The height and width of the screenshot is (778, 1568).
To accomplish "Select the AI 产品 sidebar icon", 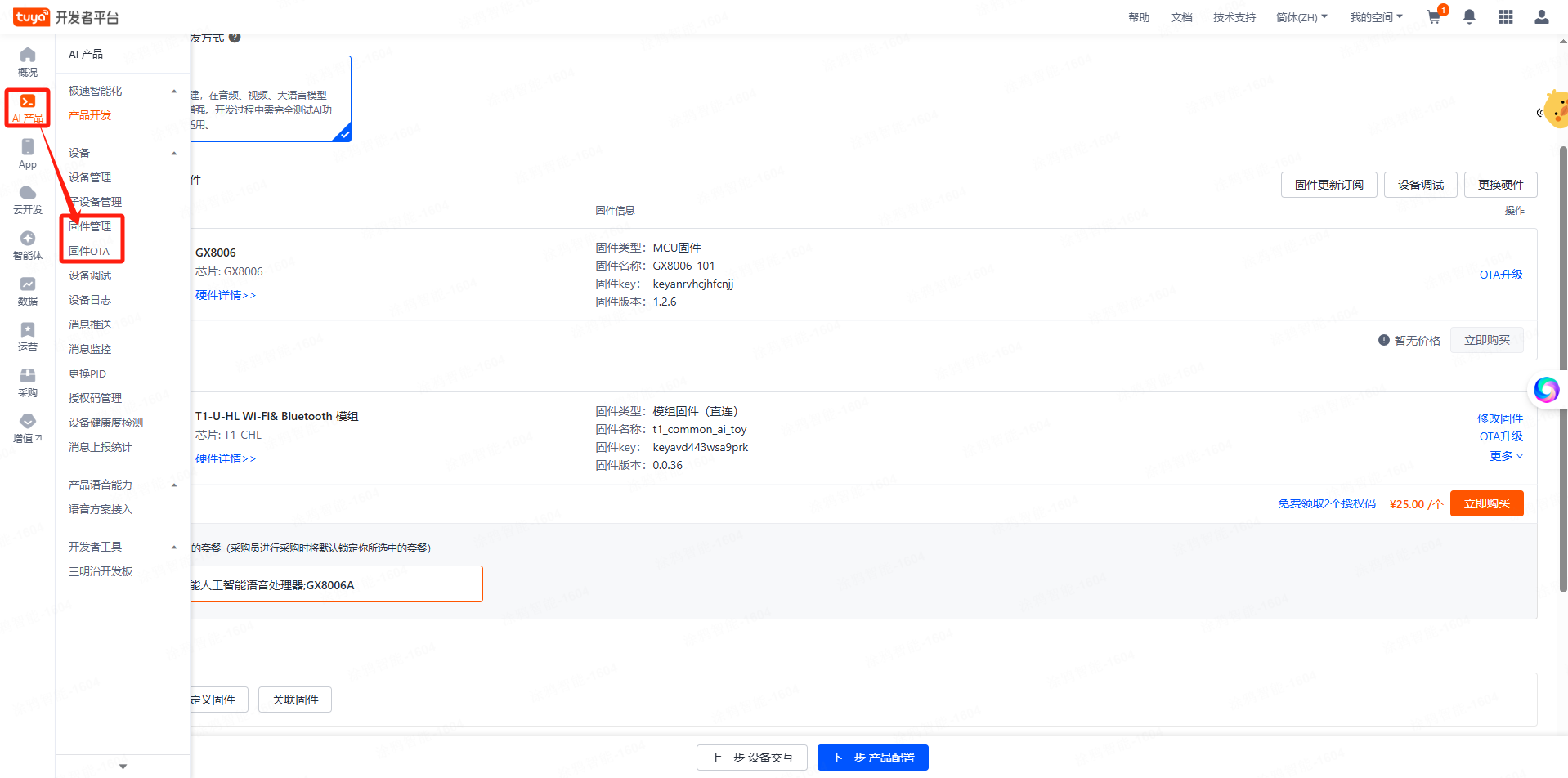I will coord(28,107).
